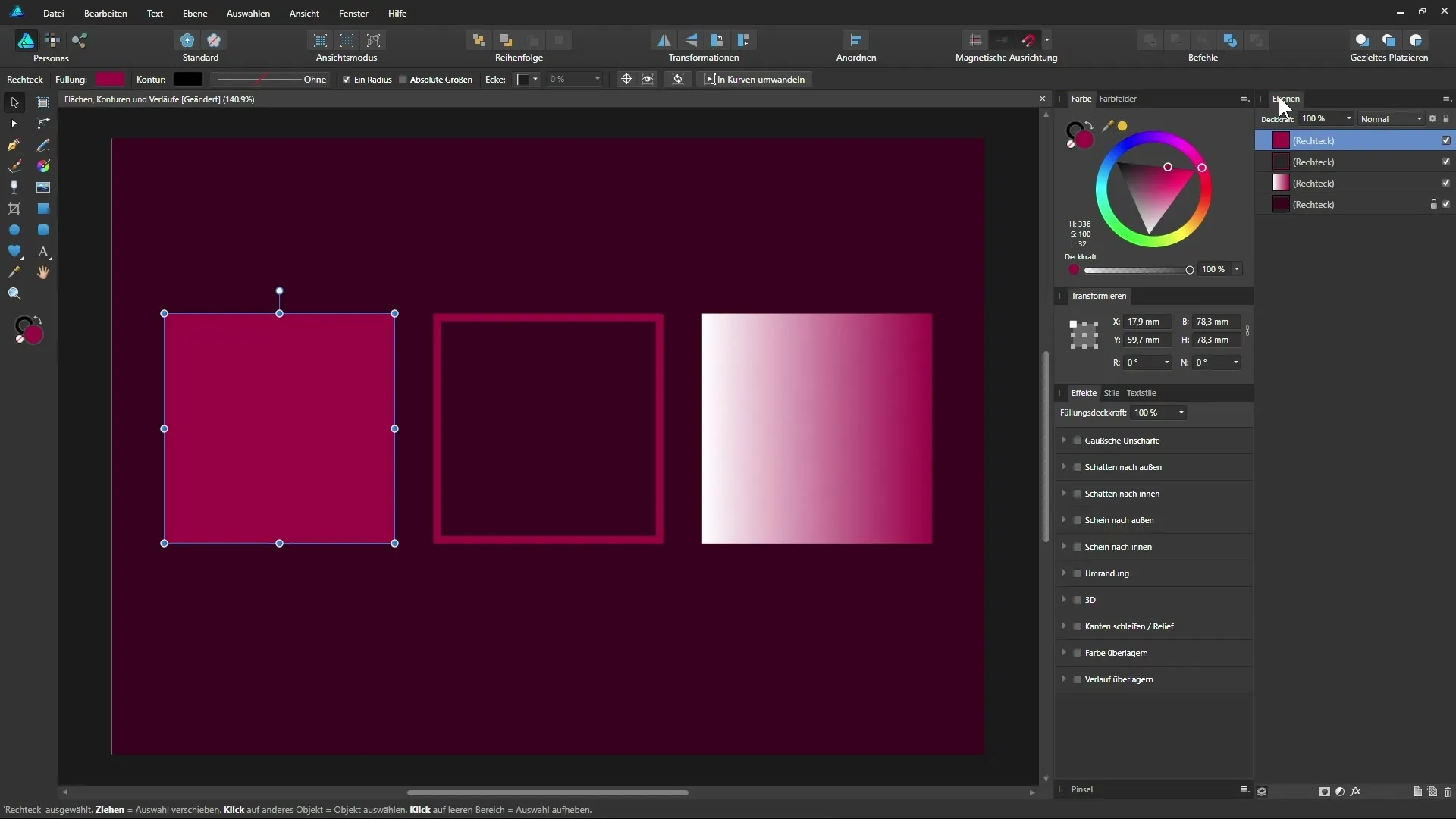The image size is (1456, 819).
Task: Select the Hand view tool
Action: [x=43, y=272]
